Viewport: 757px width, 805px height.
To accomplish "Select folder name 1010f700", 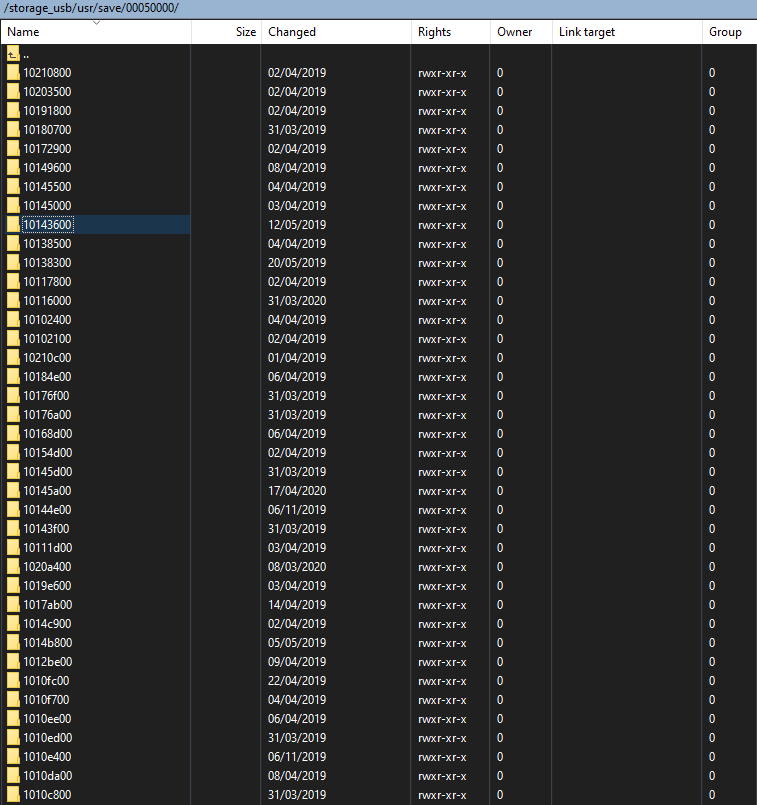I will pyautogui.click(x=46, y=700).
